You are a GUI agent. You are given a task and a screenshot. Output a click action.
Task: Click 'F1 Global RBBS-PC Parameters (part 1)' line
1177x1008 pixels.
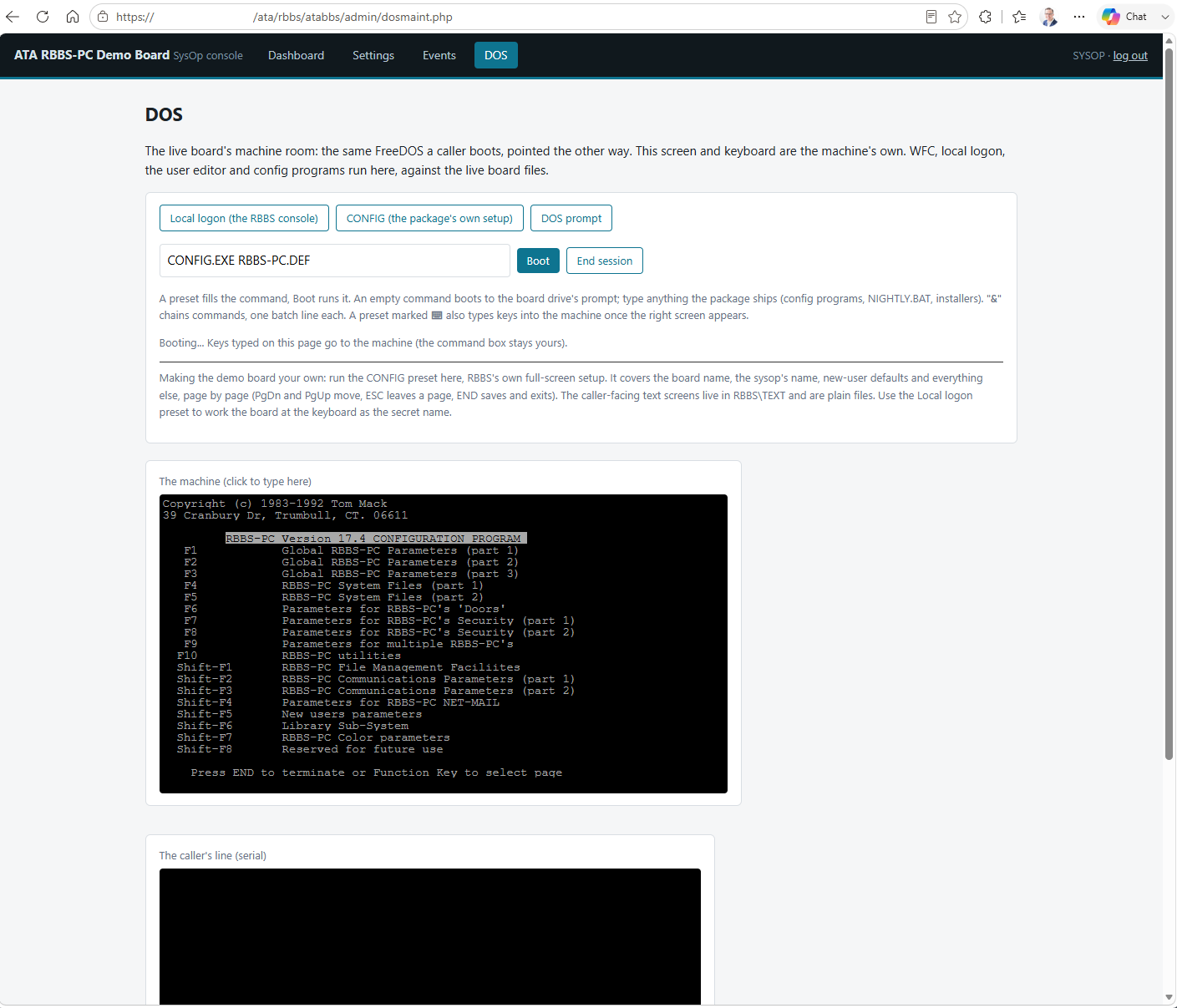click(x=352, y=550)
